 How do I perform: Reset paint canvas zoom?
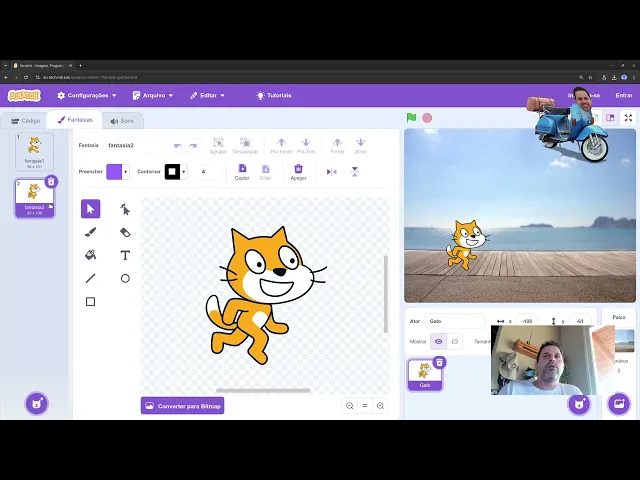365,406
